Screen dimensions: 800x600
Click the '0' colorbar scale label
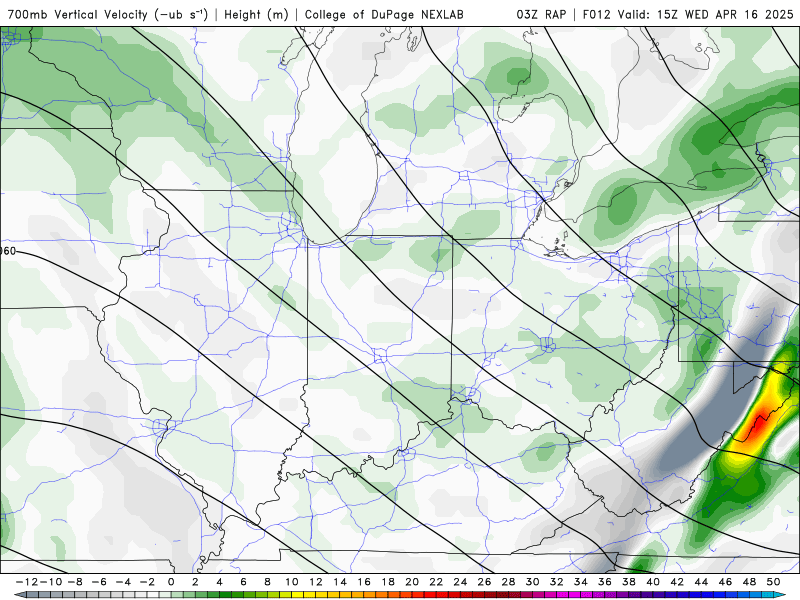(171, 582)
